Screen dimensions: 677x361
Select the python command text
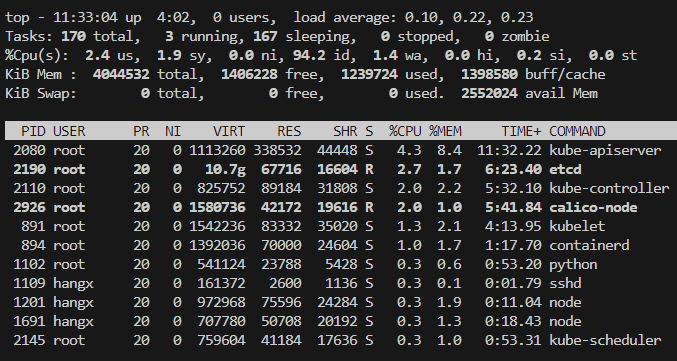[573, 265]
